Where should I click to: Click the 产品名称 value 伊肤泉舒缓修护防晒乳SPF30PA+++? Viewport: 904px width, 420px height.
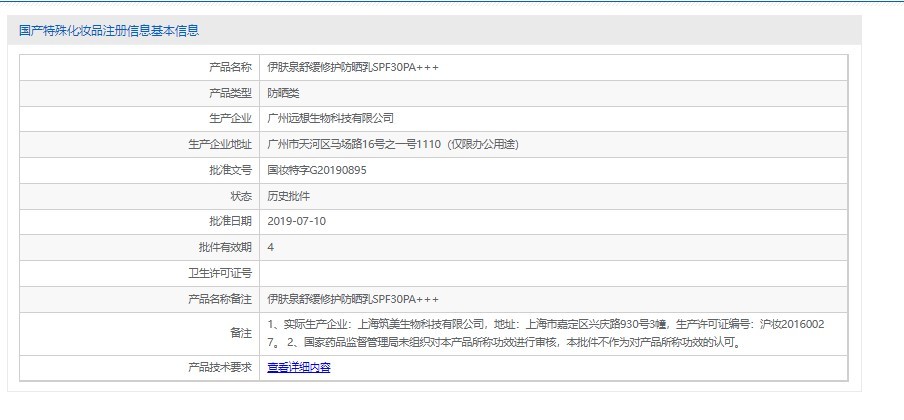(x=353, y=68)
